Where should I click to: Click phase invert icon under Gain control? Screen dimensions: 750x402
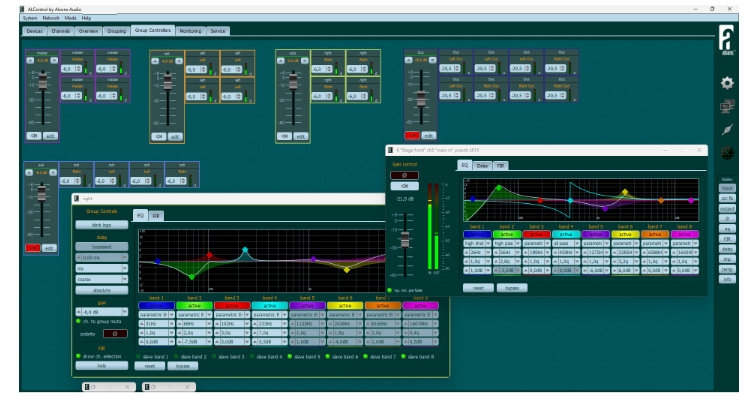pyautogui.click(x=404, y=175)
